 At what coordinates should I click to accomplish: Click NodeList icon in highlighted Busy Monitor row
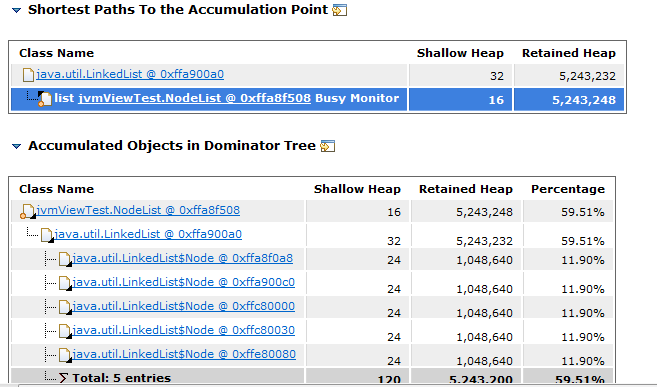(x=44, y=99)
